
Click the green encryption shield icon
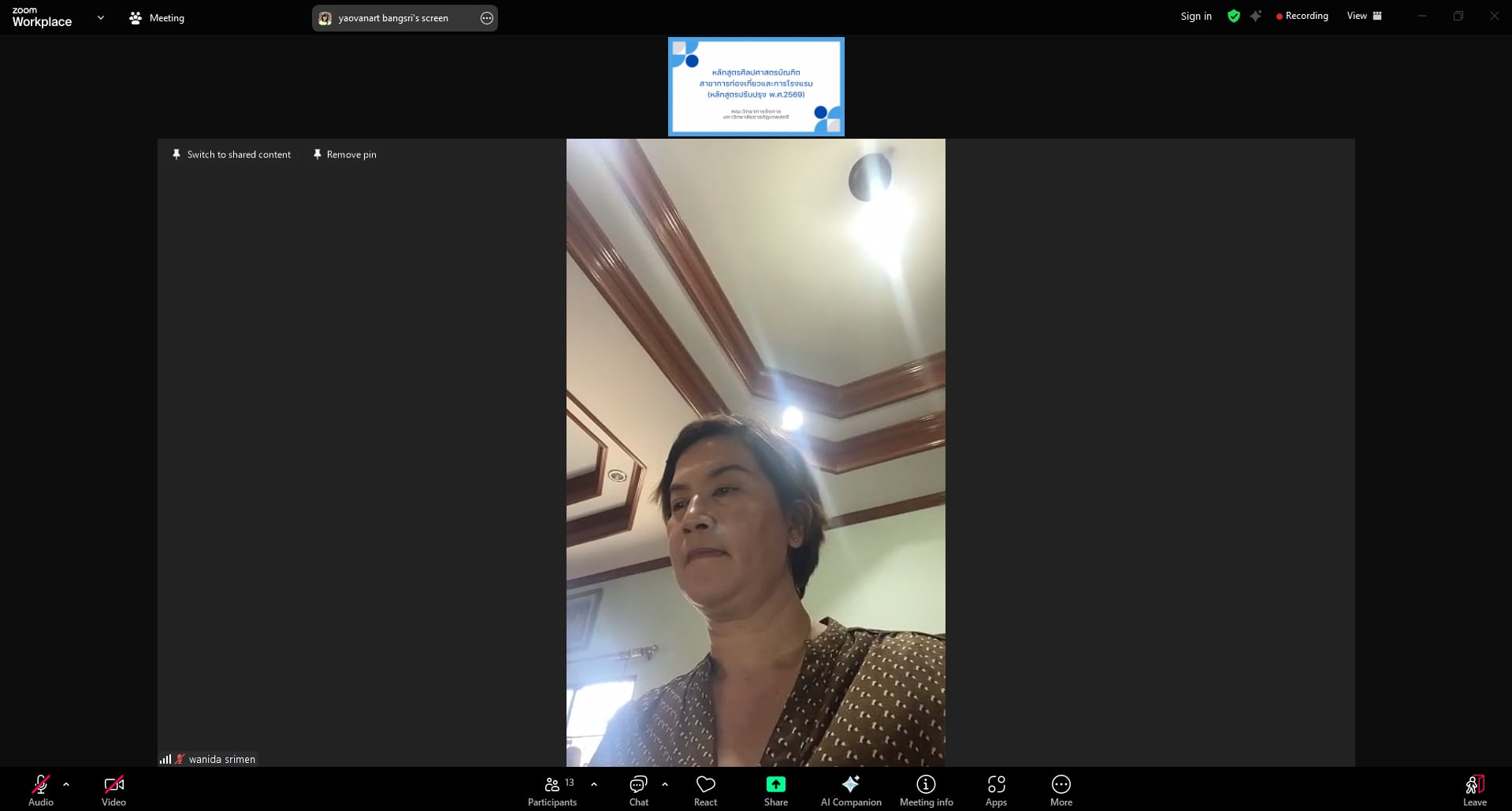click(1233, 17)
